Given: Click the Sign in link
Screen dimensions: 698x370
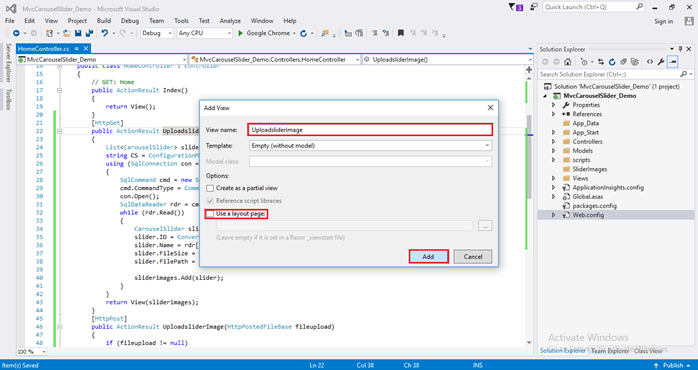Looking at the screenshot, I should coord(664,21).
